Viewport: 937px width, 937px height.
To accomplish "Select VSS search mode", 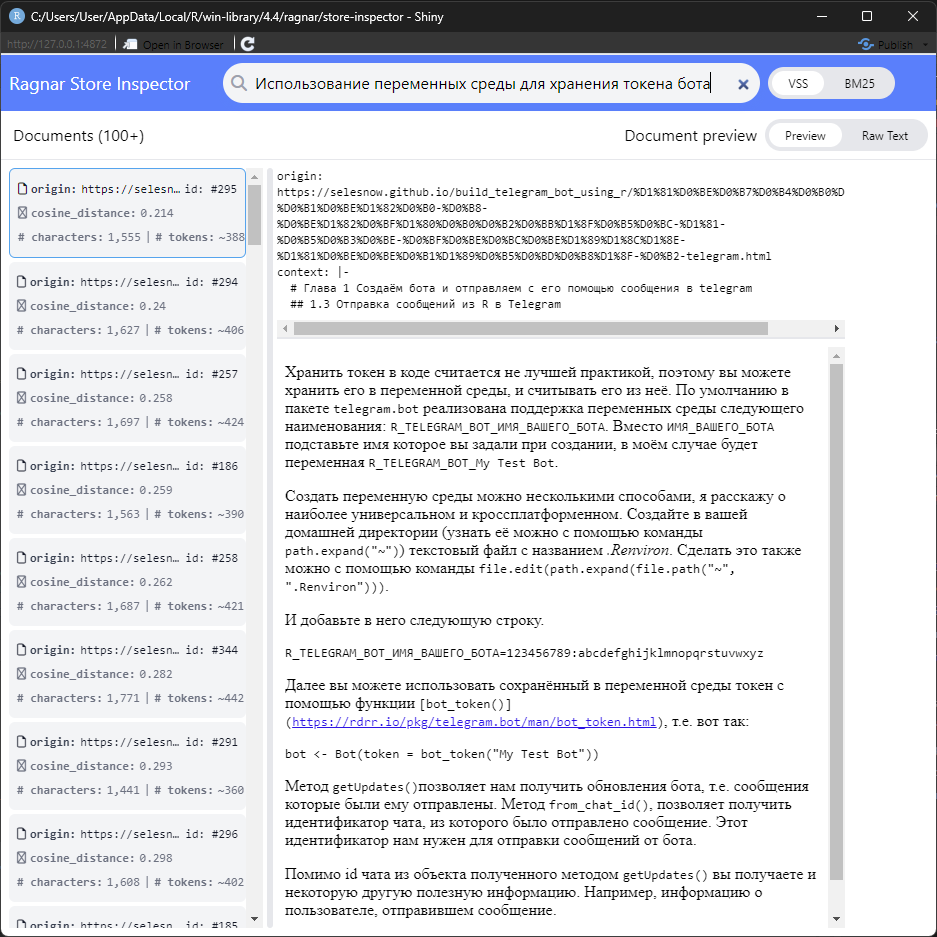I will [x=798, y=84].
